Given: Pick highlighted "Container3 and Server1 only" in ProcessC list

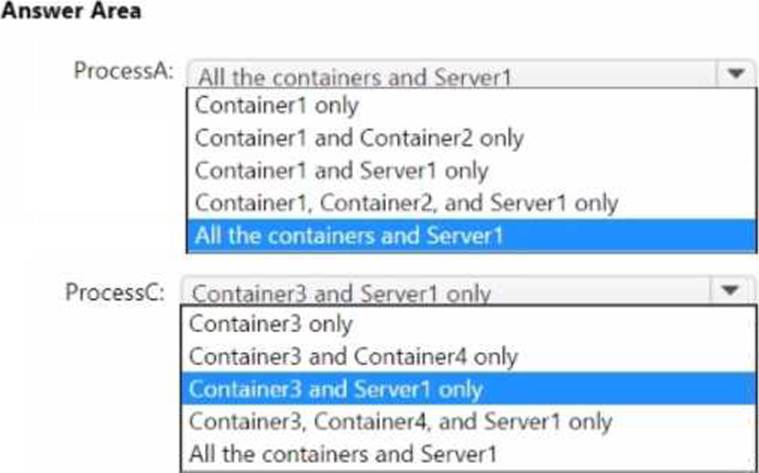Looking at the screenshot, I should [335, 389].
